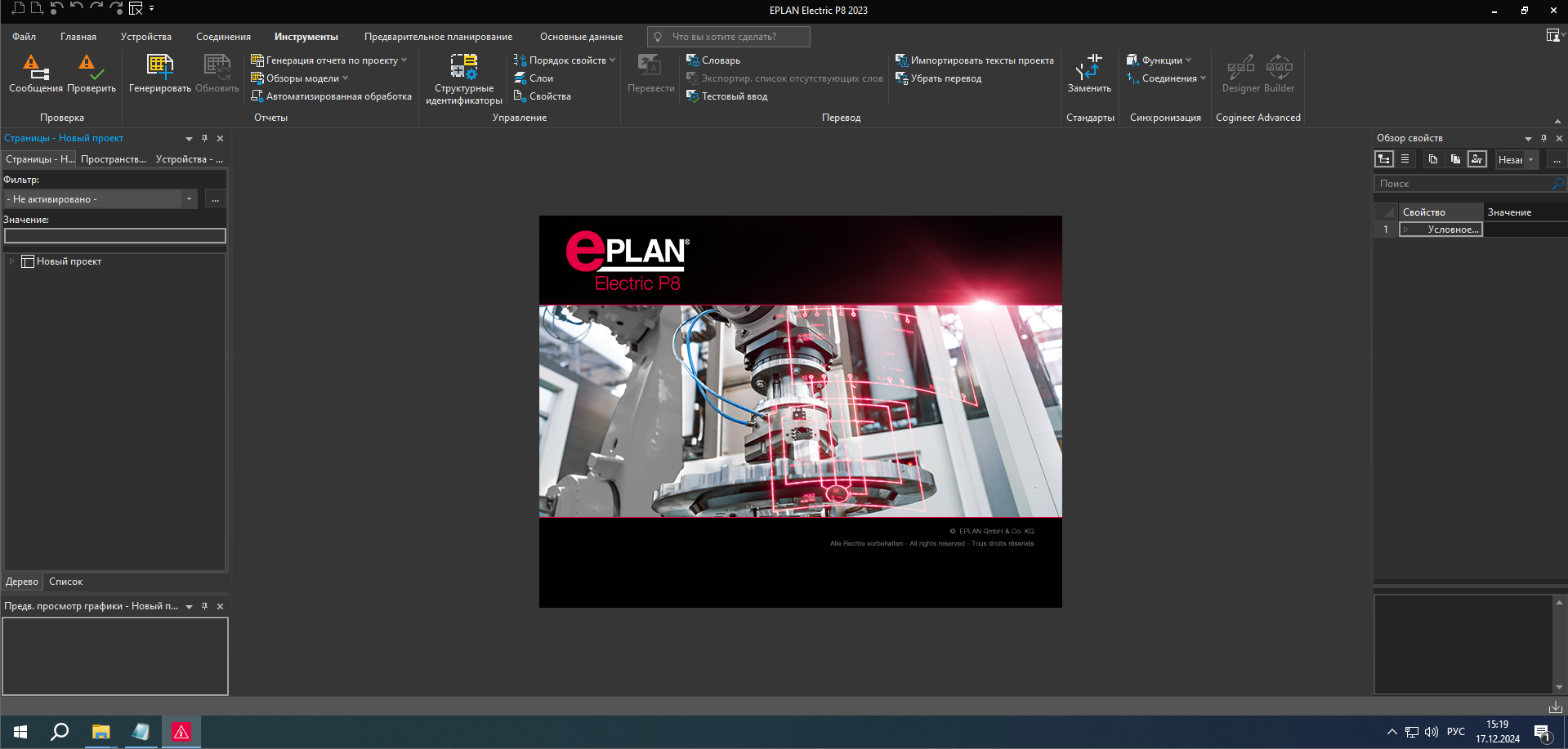Screen dimensions: 1568x749
Task: Включить «Тестовый ввод» в группе Перевод
Action: click(x=733, y=96)
